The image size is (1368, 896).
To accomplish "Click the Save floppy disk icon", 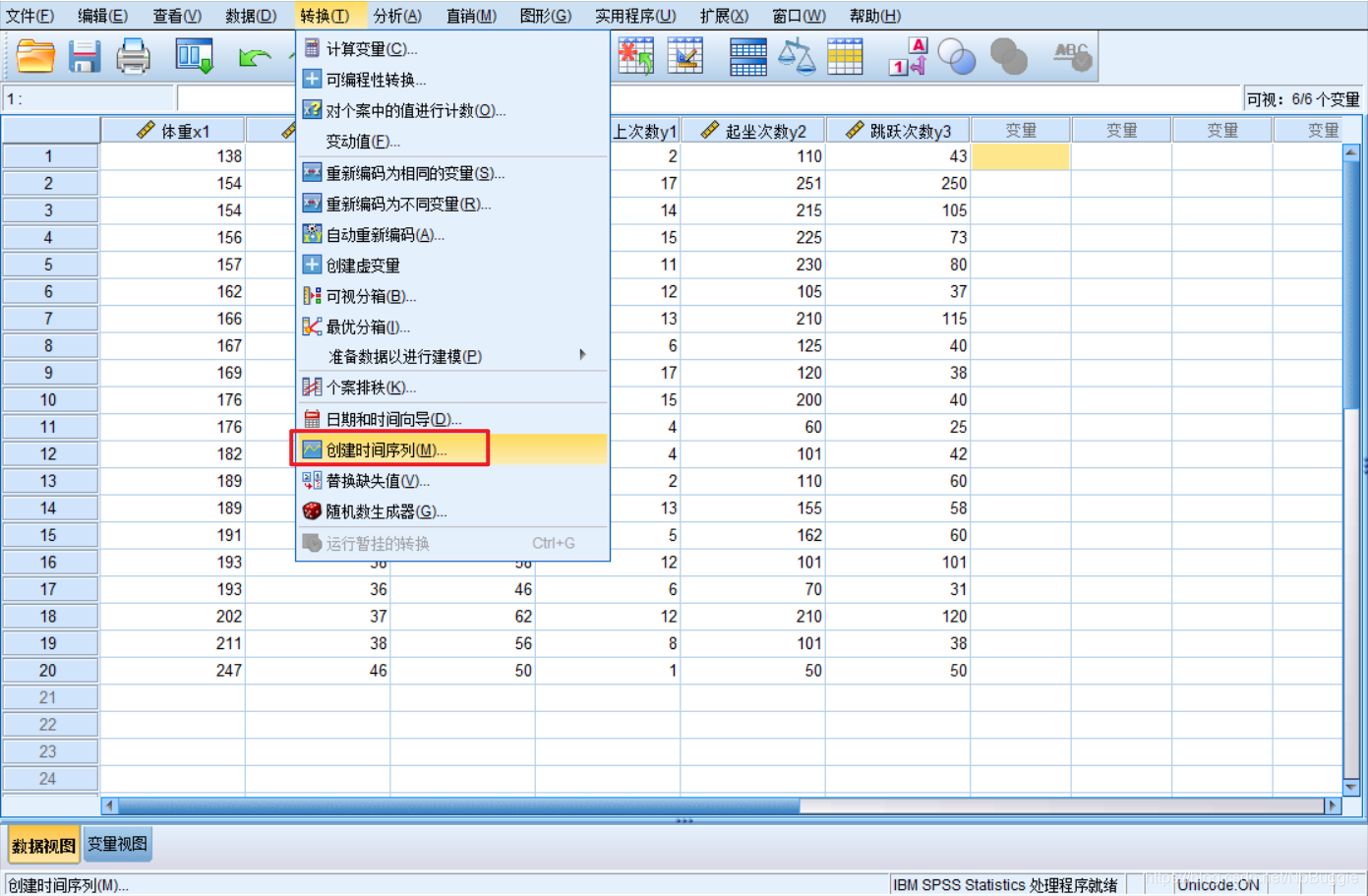I will [x=85, y=57].
